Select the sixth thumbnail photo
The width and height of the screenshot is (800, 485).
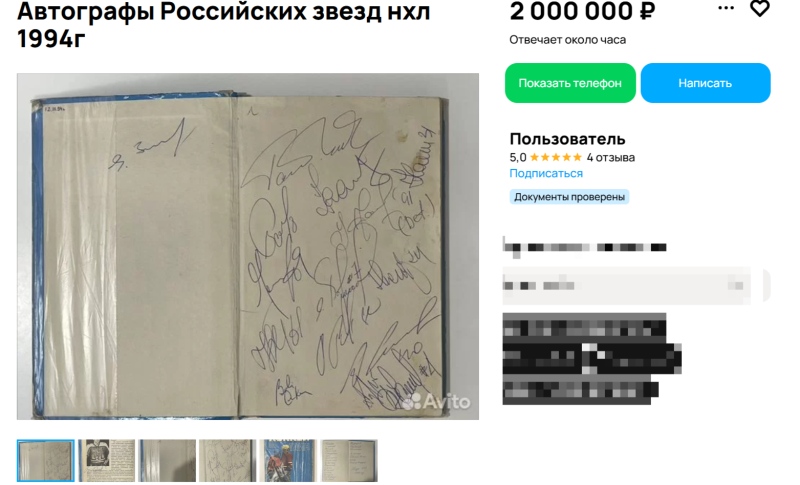click(349, 461)
